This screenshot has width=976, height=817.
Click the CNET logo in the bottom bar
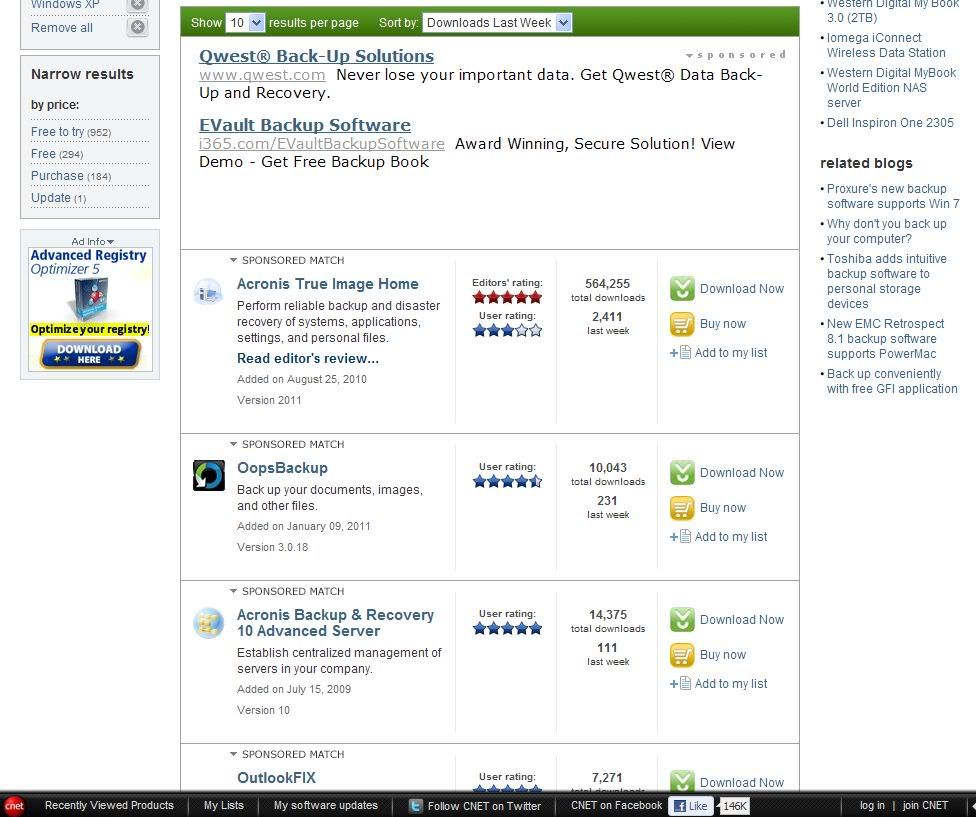(14, 806)
